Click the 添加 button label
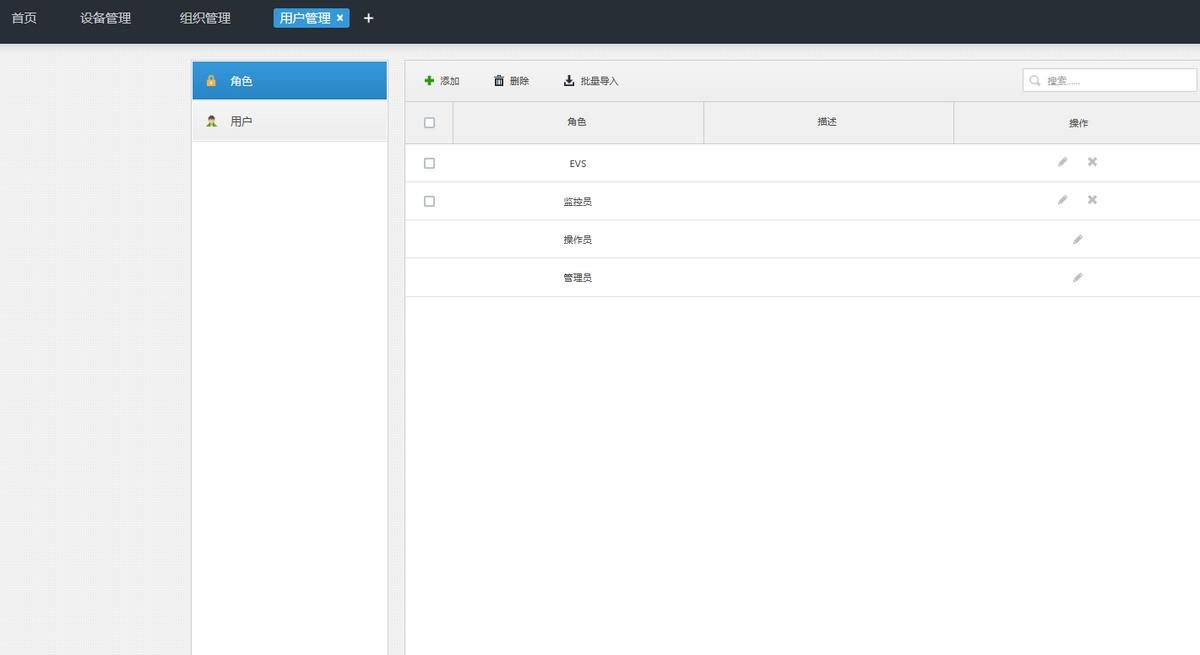The width and height of the screenshot is (1200, 655). [x=450, y=81]
